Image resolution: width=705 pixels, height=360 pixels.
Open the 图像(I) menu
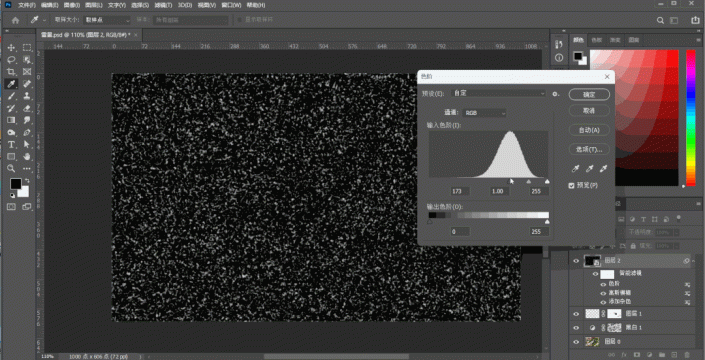(71, 5)
